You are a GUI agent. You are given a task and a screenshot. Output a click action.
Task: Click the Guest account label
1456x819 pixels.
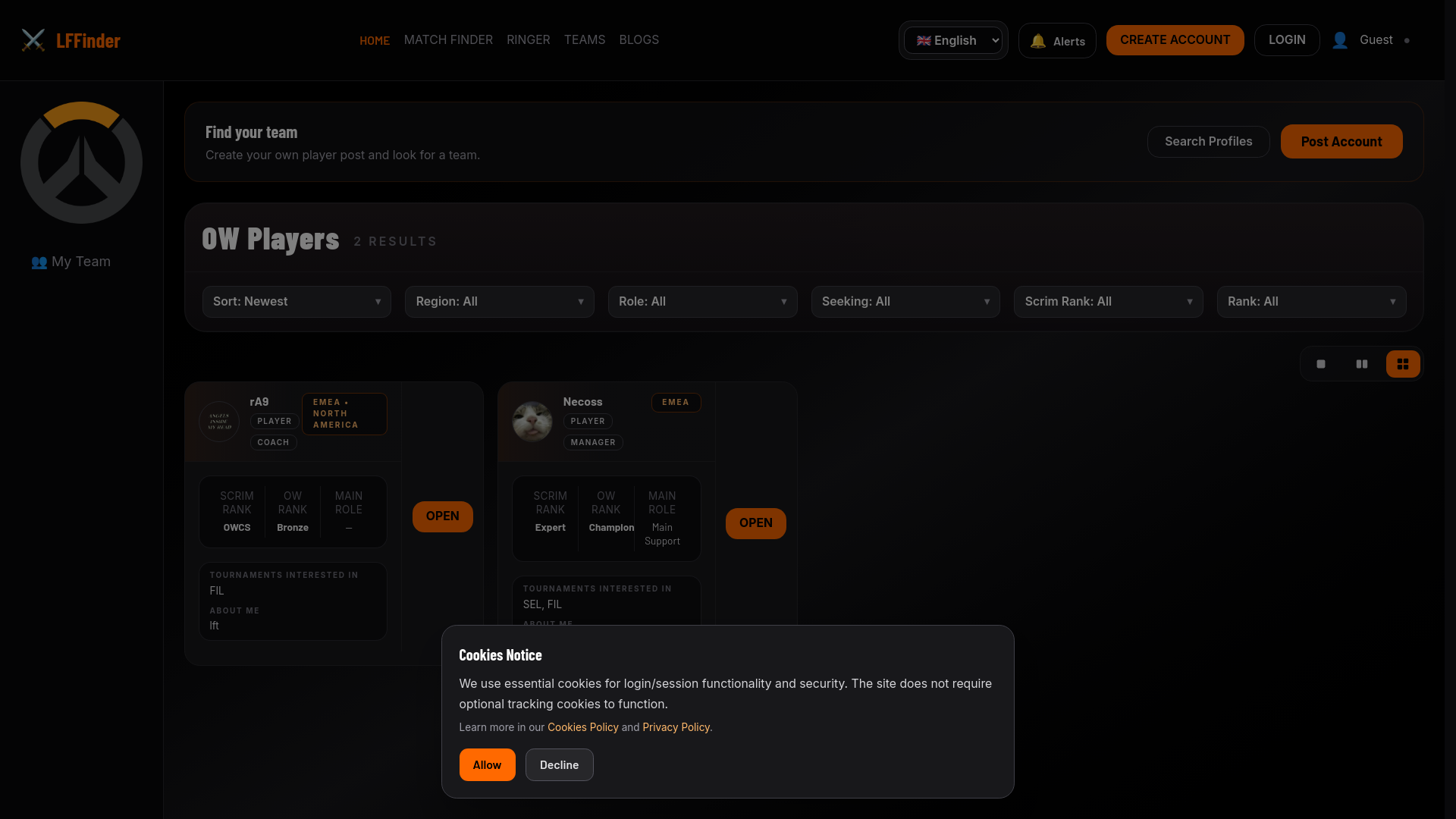click(x=1376, y=40)
